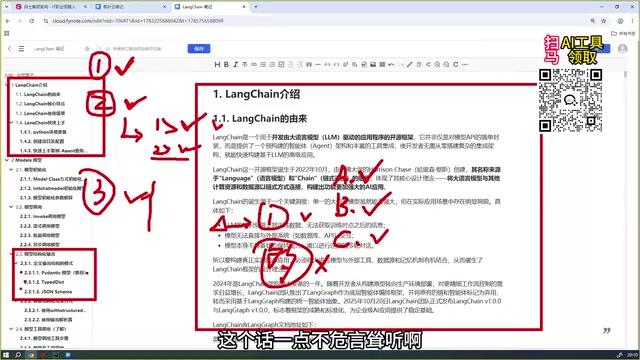Viewport: 640px width, 360px height.
Task: Open the tab list dropdown in Chrome
Action: click(6, 7)
